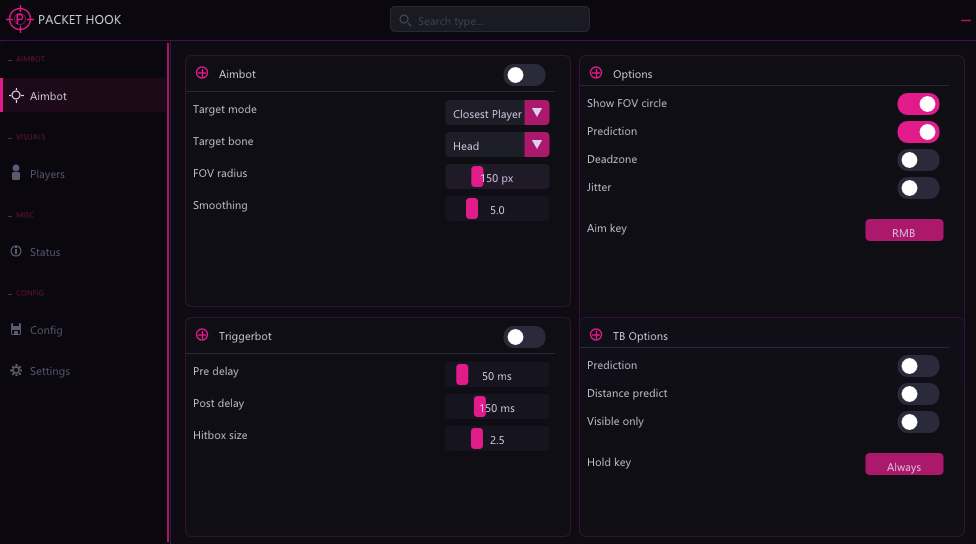Open the Target mode dropdown
976x544 pixels.
click(x=497, y=113)
